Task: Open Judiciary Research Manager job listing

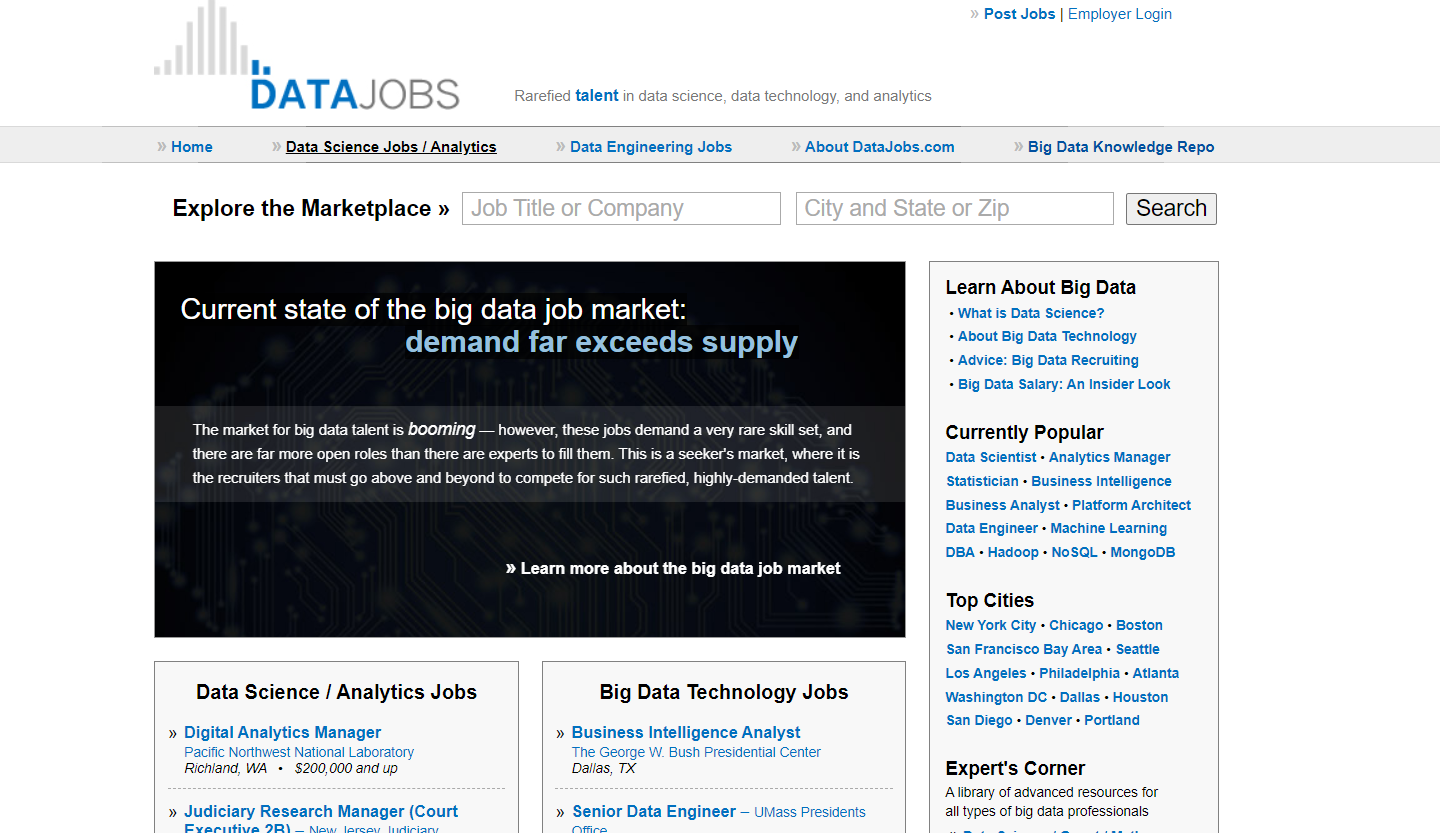Action: tap(321, 819)
